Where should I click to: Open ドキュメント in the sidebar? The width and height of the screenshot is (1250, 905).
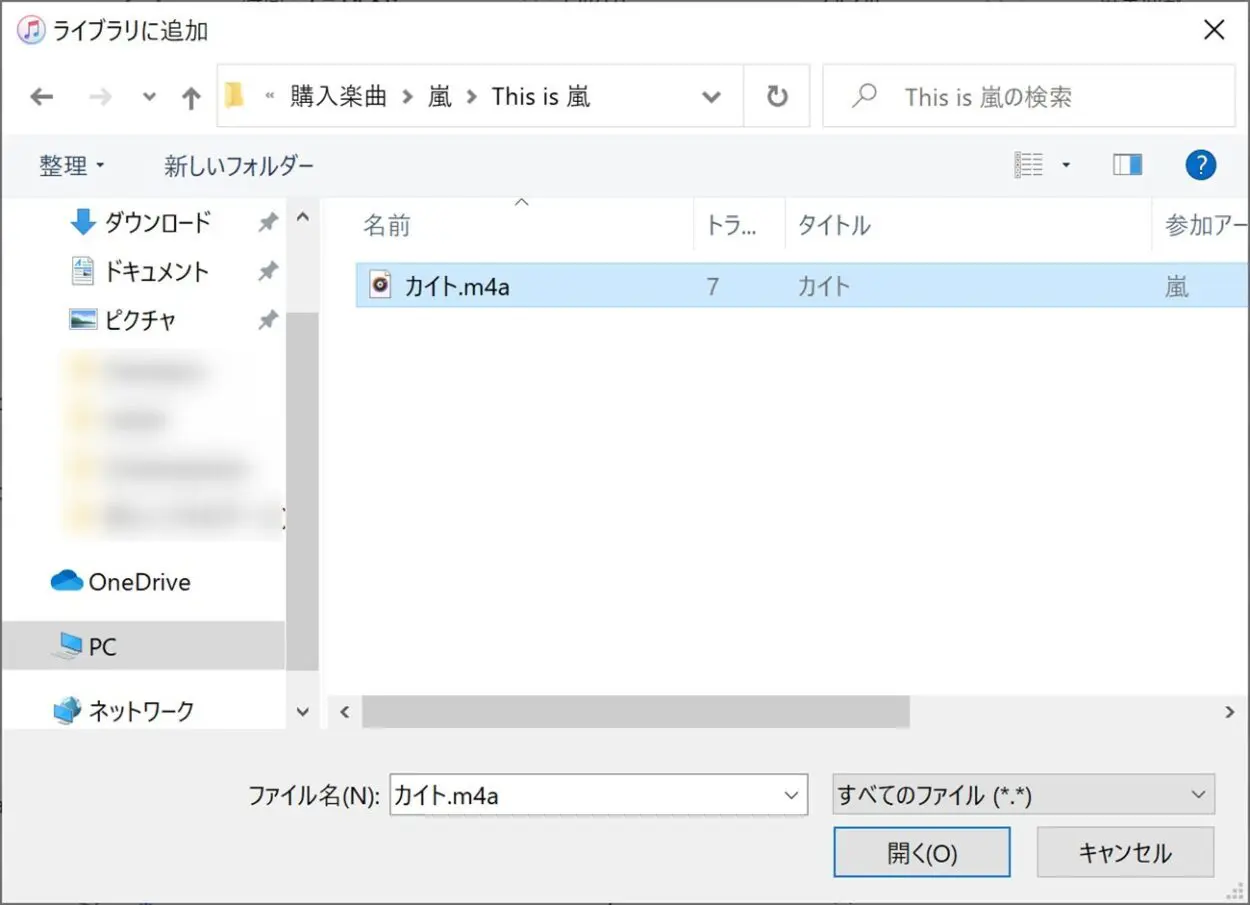[157, 272]
